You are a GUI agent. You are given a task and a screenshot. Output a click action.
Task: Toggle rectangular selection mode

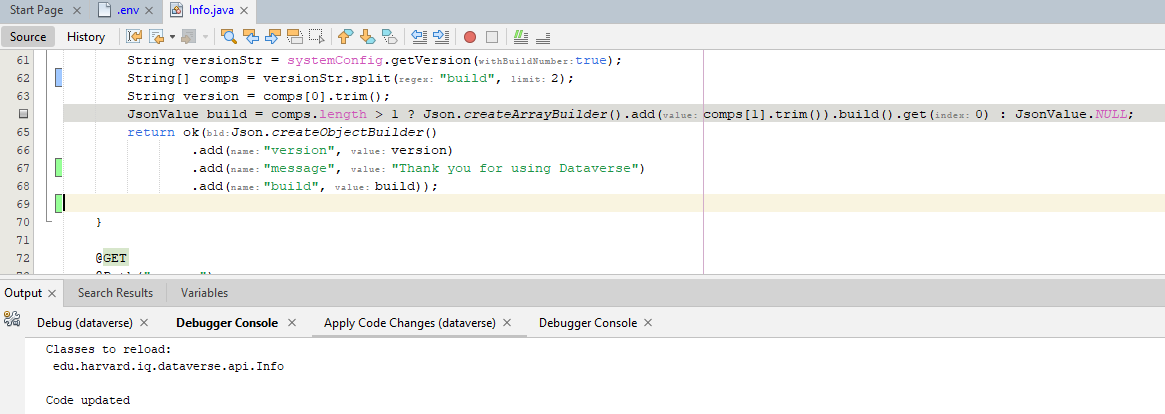317,37
